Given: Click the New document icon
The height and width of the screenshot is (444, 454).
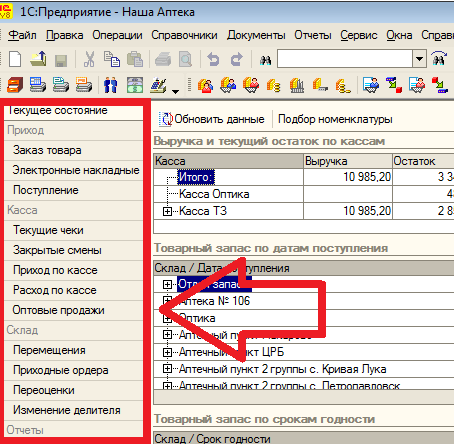Looking at the screenshot, I should tap(15, 59).
